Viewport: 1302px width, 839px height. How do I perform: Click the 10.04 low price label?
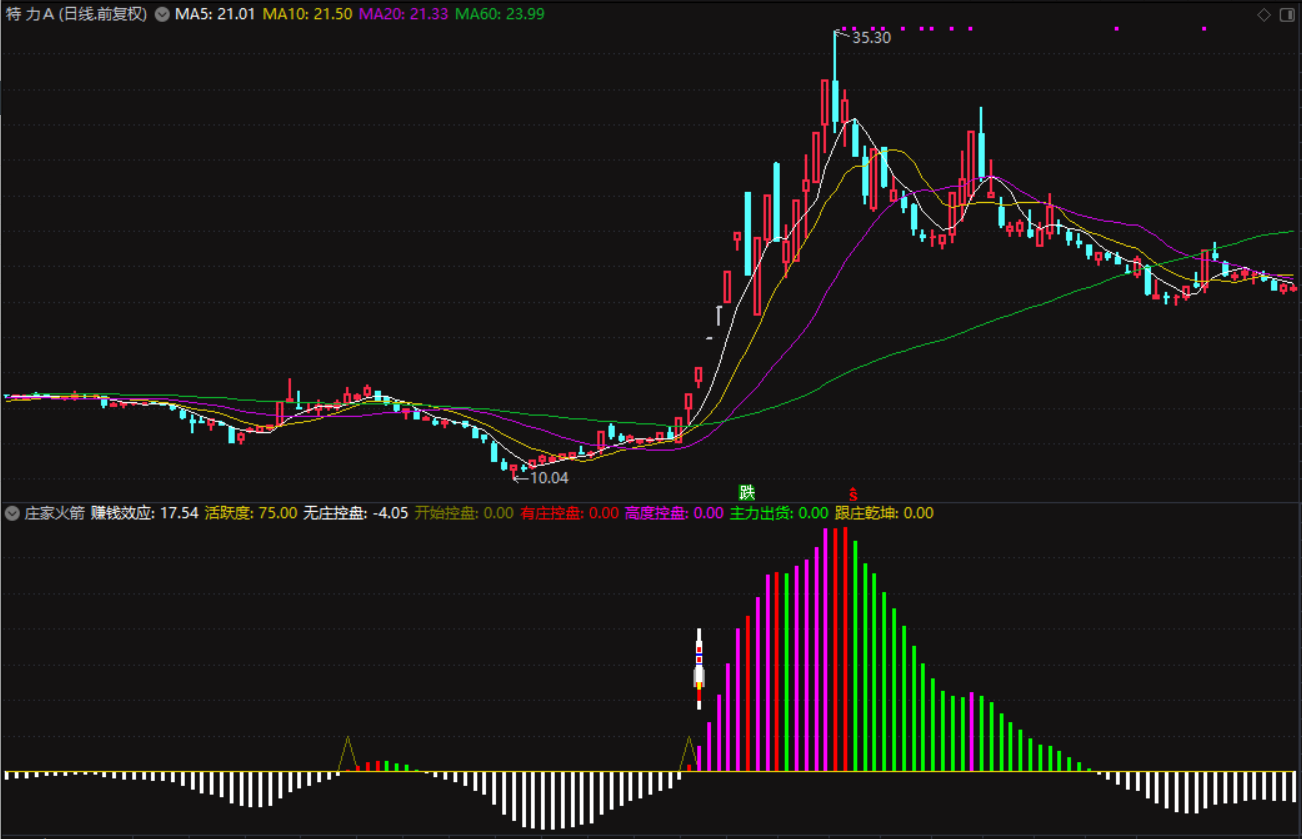(547, 478)
